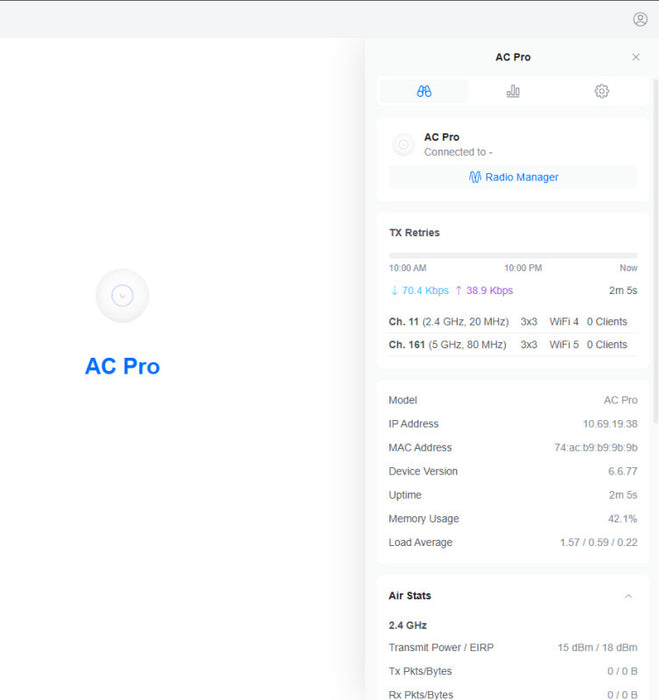Click the Tx Pkts/Bytes row label
The height and width of the screenshot is (700, 659).
420,671
